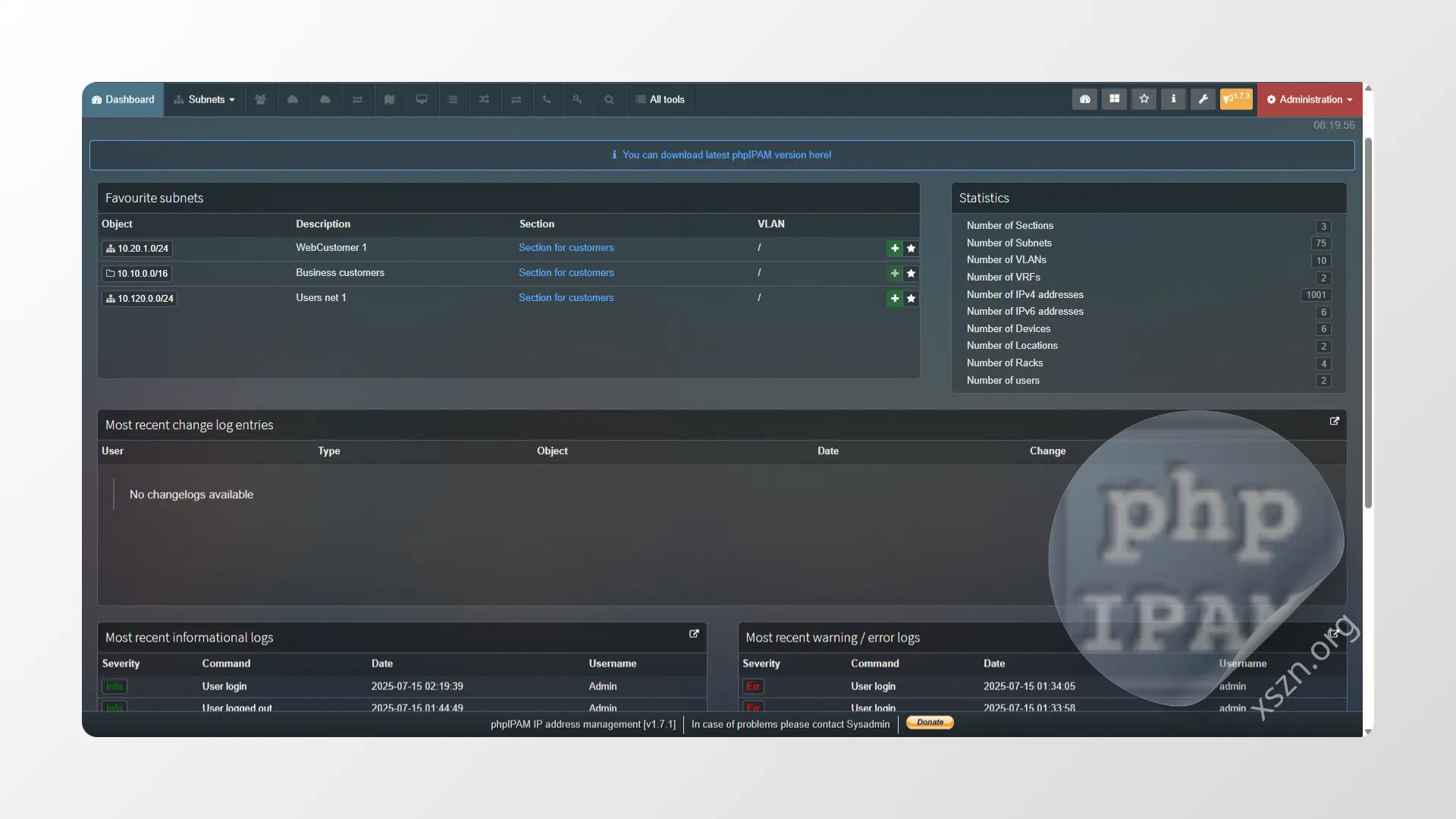Click the download latest phpIPAM version link

tap(726, 155)
